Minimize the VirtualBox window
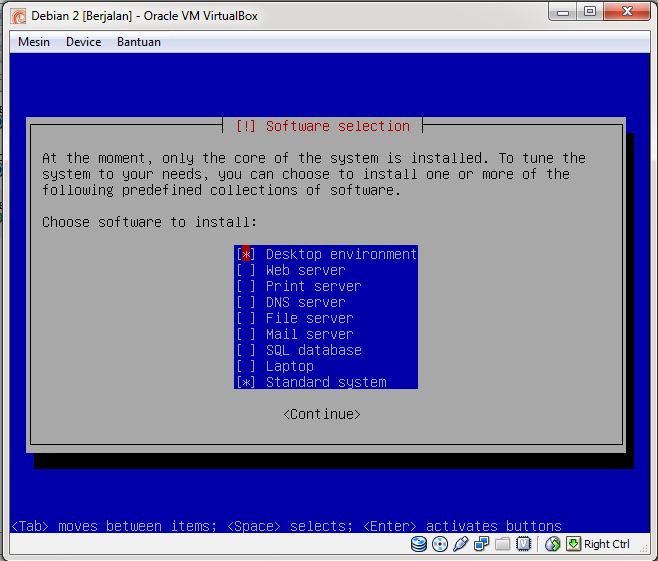 [x=563, y=12]
